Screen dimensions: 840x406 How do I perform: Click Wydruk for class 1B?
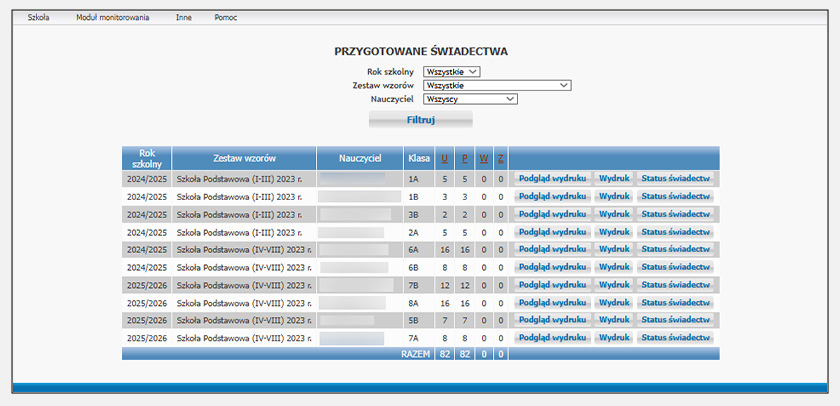613,197
